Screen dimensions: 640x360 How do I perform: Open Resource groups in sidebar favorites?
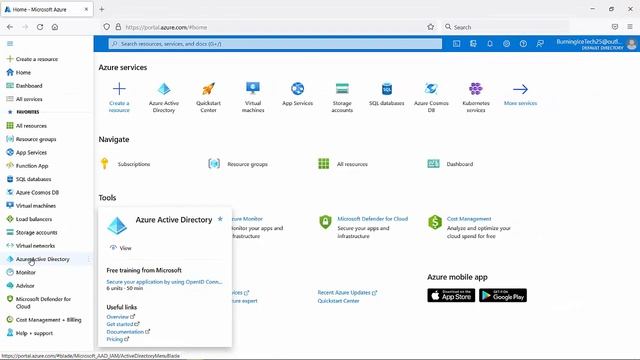[x=31, y=139]
